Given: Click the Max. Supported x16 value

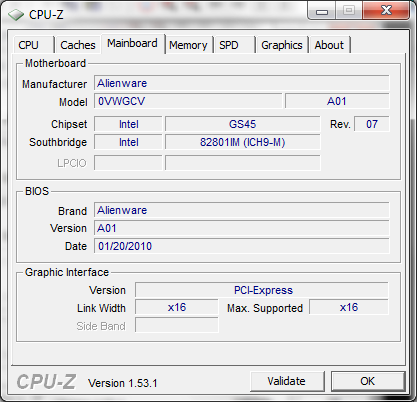Looking at the screenshot, I should pos(349,307).
